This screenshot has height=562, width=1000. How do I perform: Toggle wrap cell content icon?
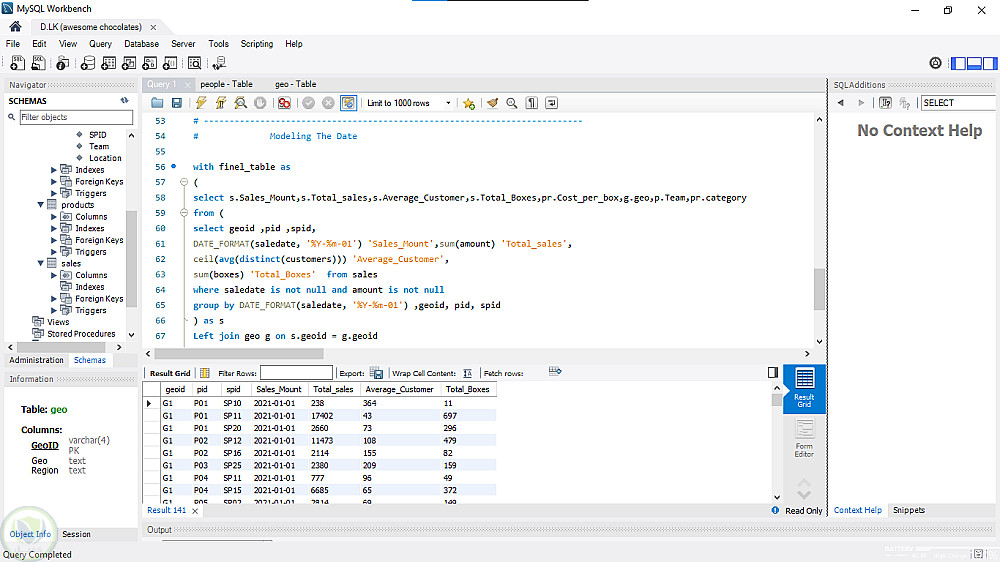(x=468, y=373)
